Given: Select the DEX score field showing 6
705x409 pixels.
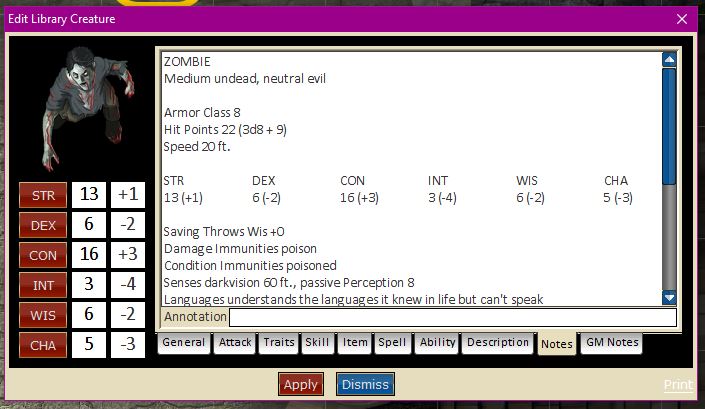Looking at the screenshot, I should point(89,224).
